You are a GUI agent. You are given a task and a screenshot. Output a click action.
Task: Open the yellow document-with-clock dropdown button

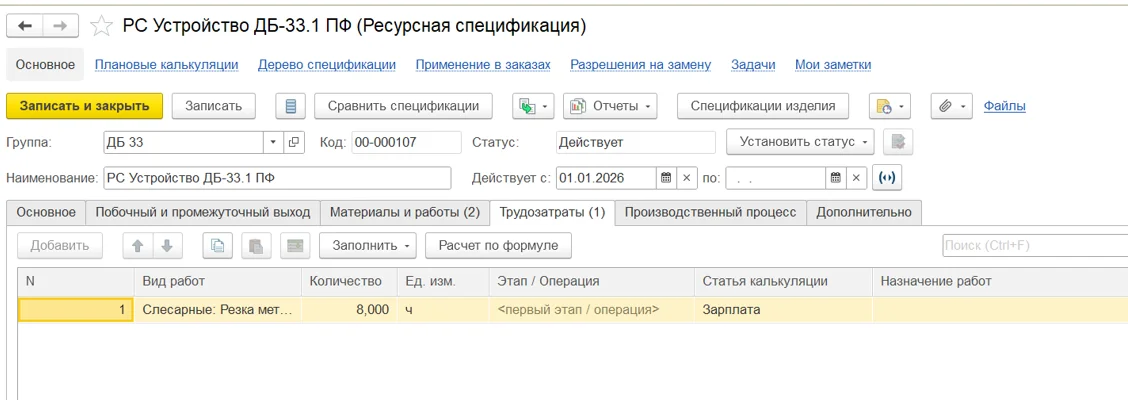click(891, 106)
